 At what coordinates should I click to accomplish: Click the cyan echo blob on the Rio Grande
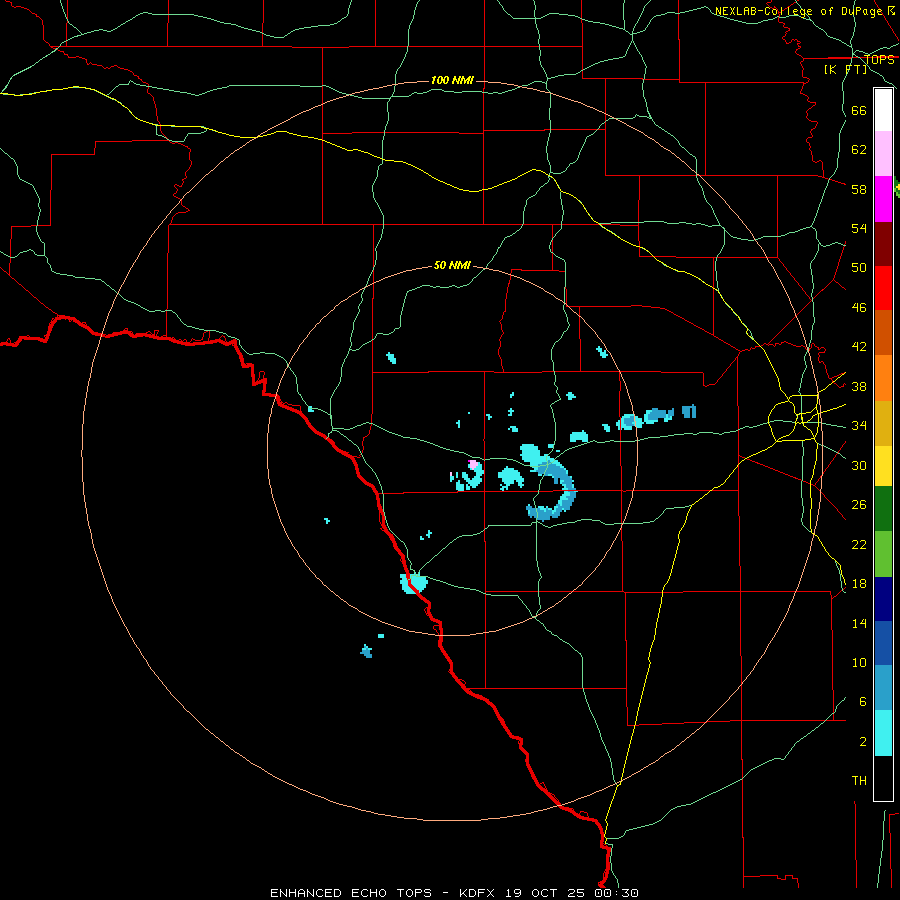click(413, 583)
